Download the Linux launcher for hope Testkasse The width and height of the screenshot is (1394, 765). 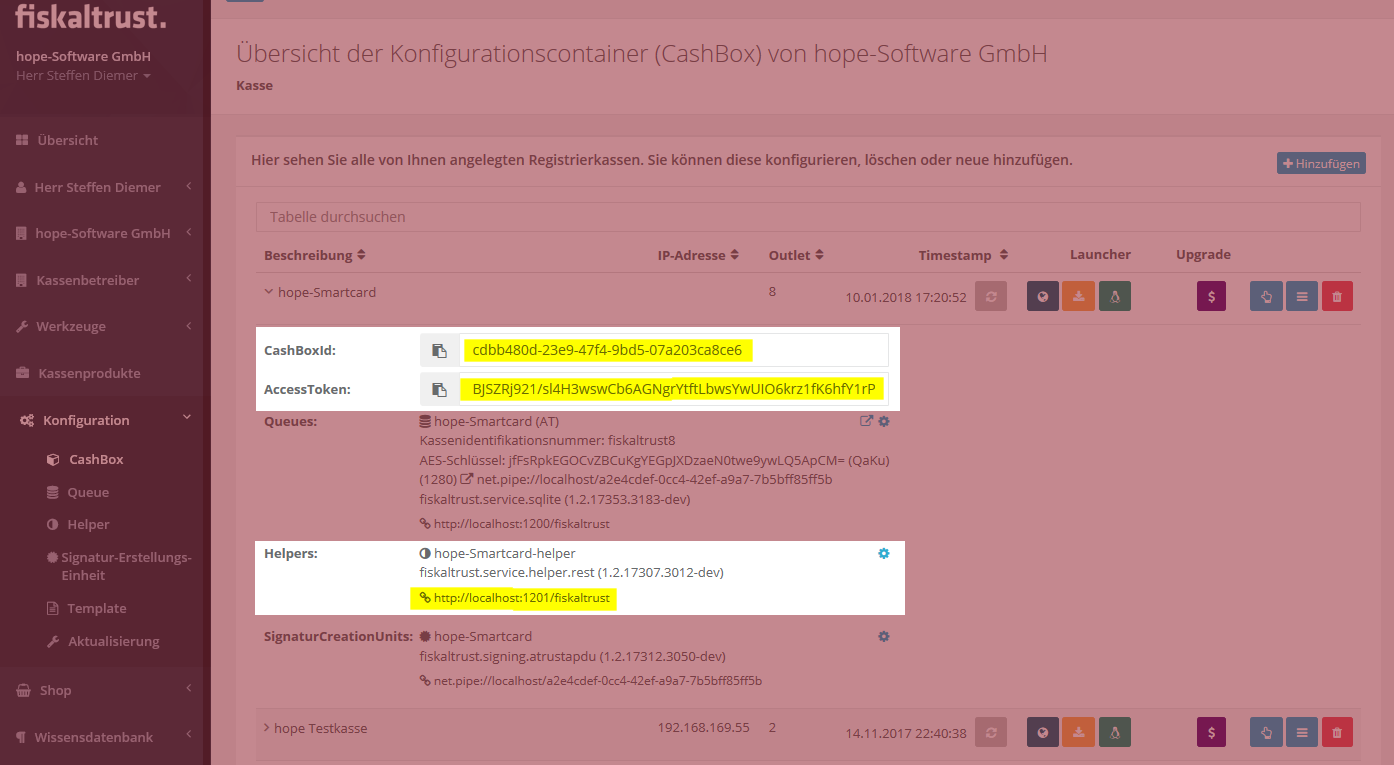coord(1114,733)
